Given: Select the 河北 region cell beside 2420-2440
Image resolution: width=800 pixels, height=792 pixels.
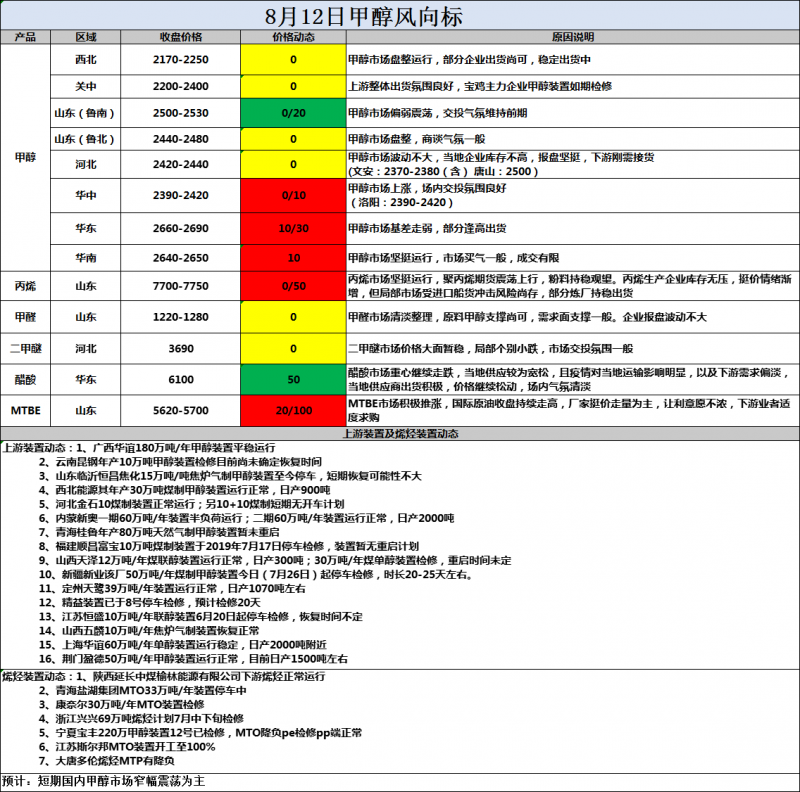Looking at the screenshot, I should tap(86, 164).
